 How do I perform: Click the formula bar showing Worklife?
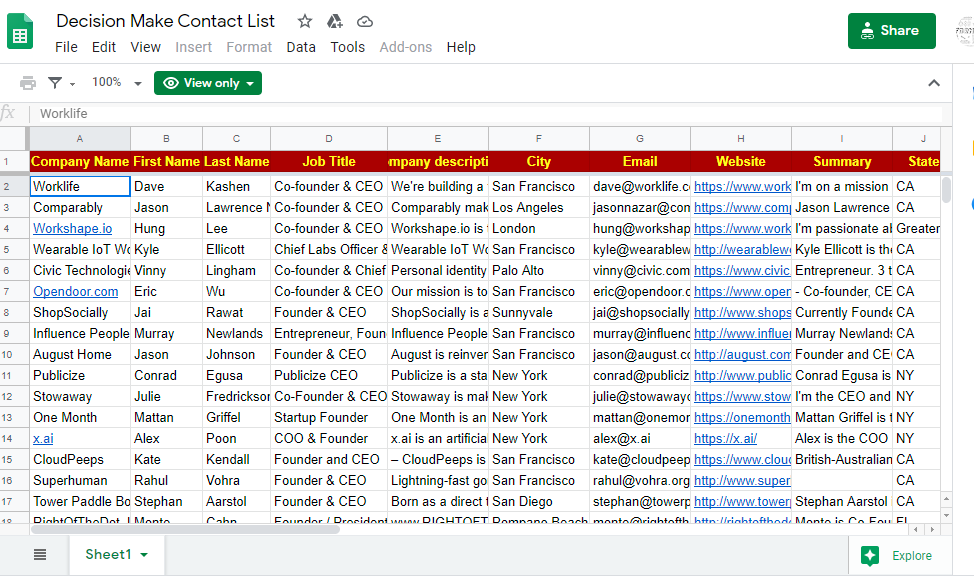click(480, 114)
